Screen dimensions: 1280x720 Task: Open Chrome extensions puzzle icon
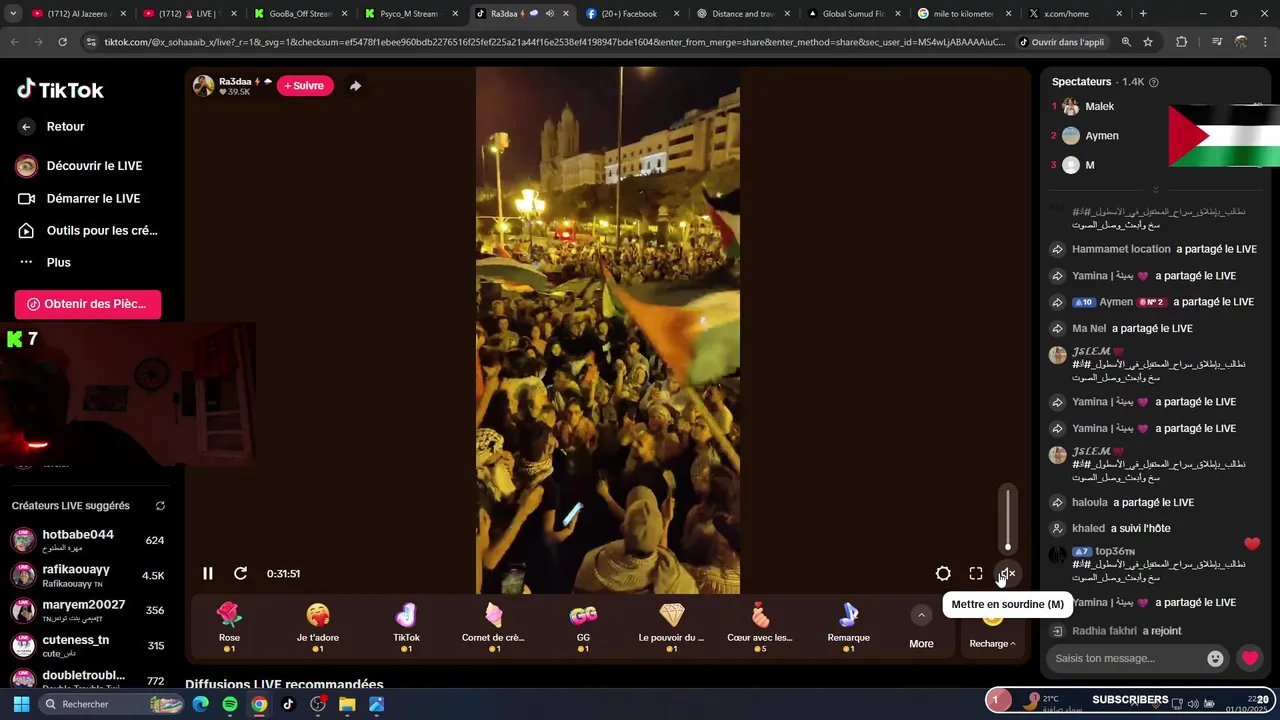pos(1182,42)
